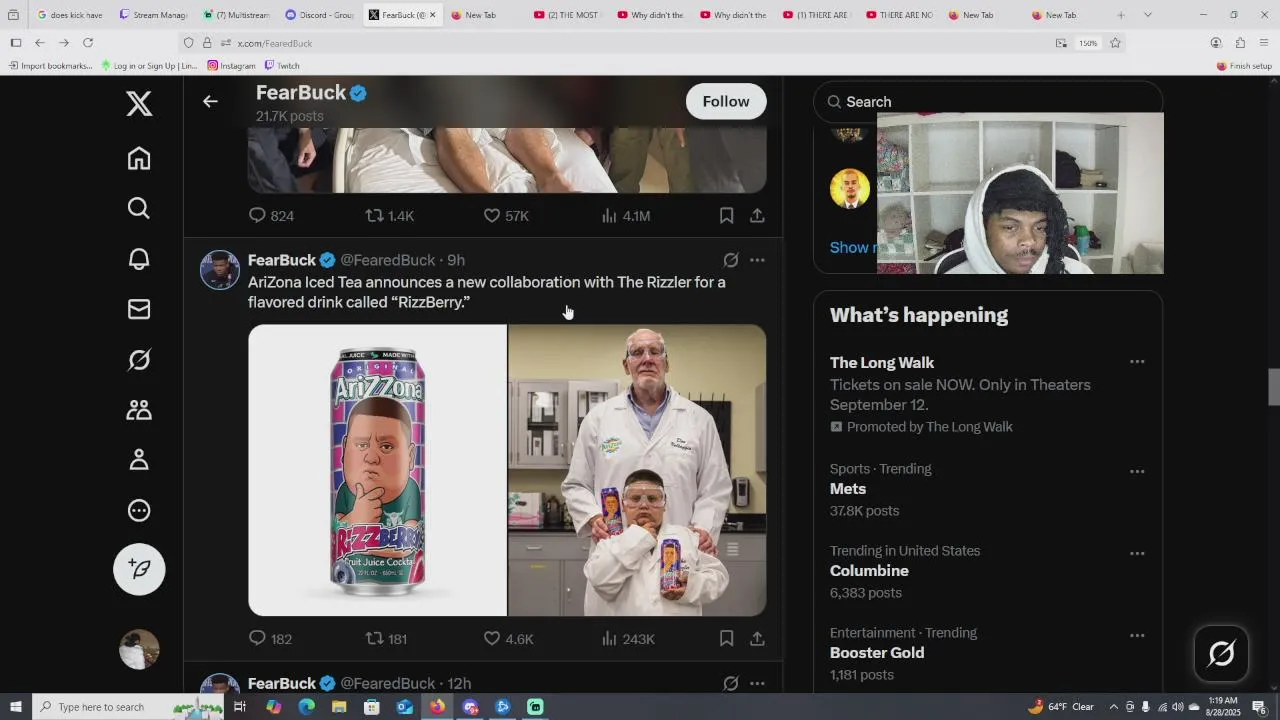Reload the page

tap(88, 43)
